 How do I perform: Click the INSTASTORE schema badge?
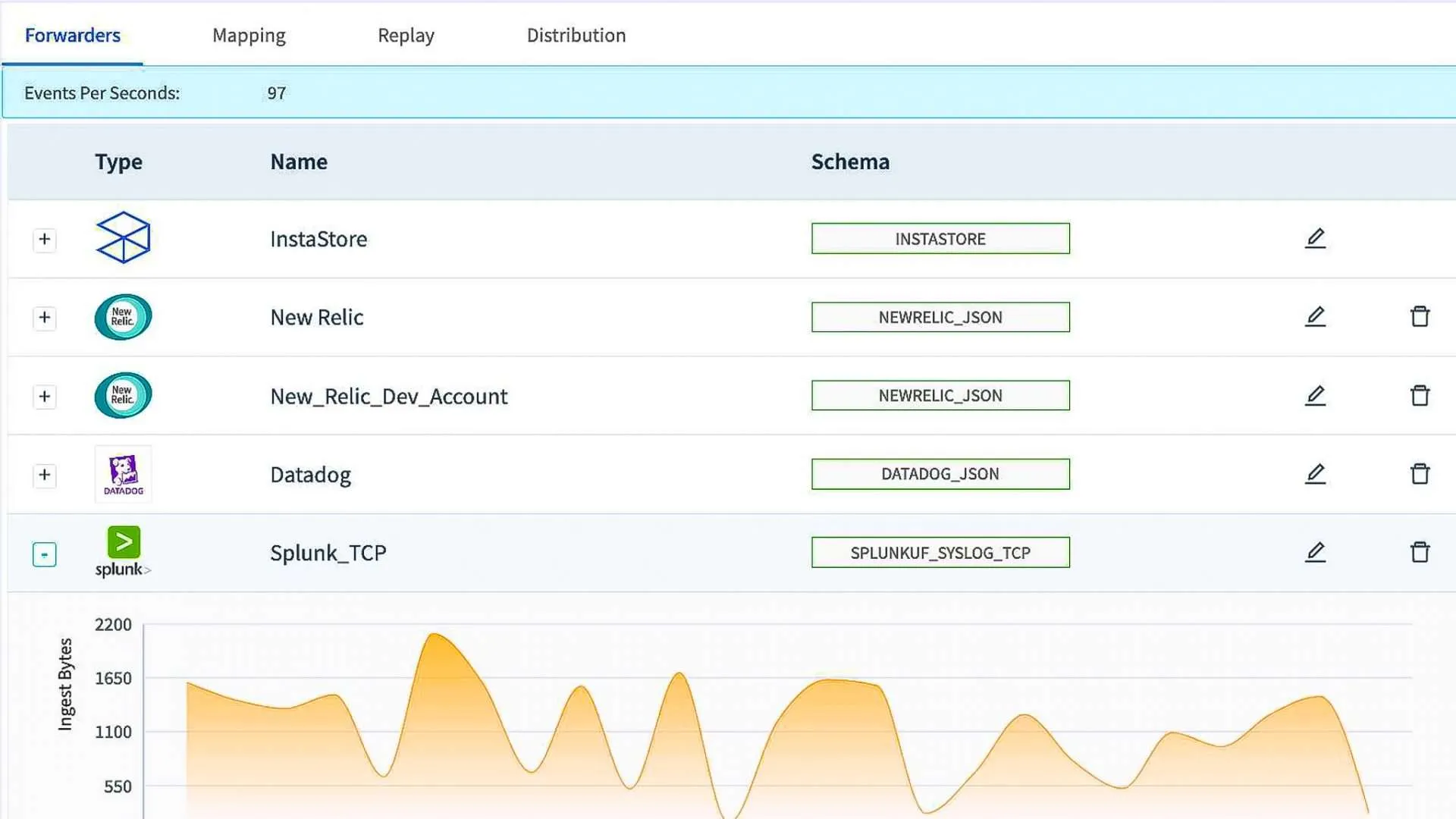[x=940, y=239]
